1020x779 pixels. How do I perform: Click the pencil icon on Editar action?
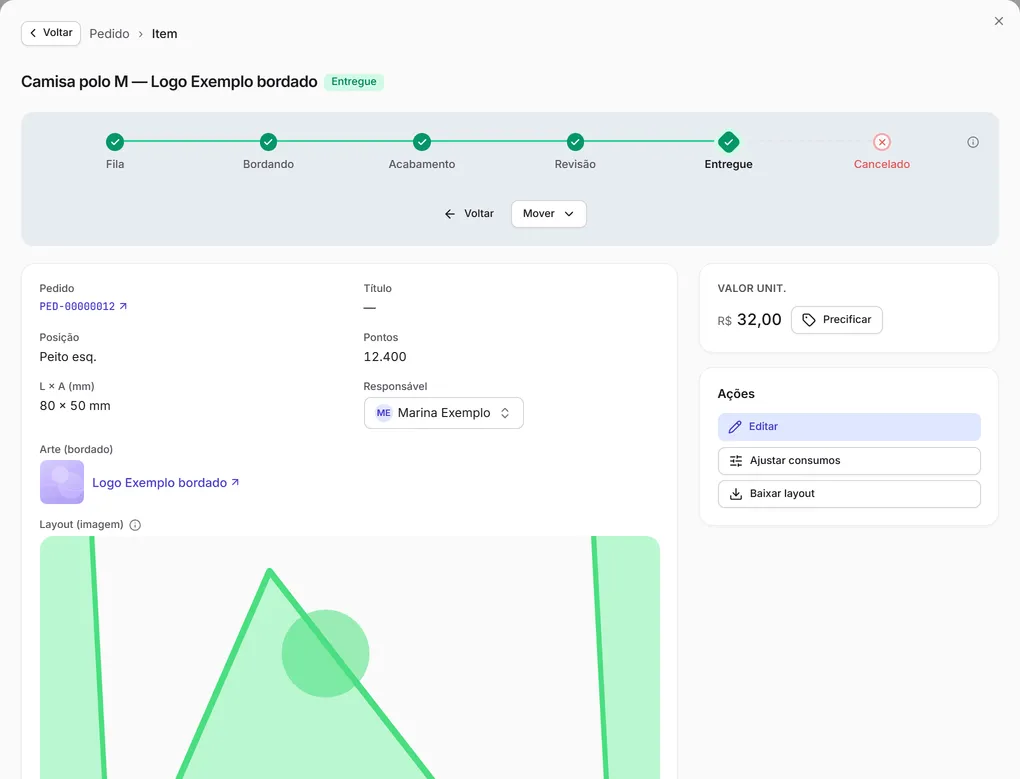click(735, 427)
